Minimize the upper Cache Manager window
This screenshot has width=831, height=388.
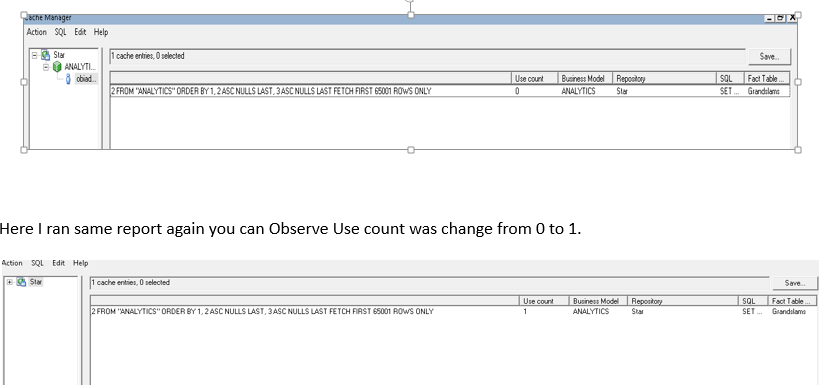pyautogui.click(x=770, y=18)
